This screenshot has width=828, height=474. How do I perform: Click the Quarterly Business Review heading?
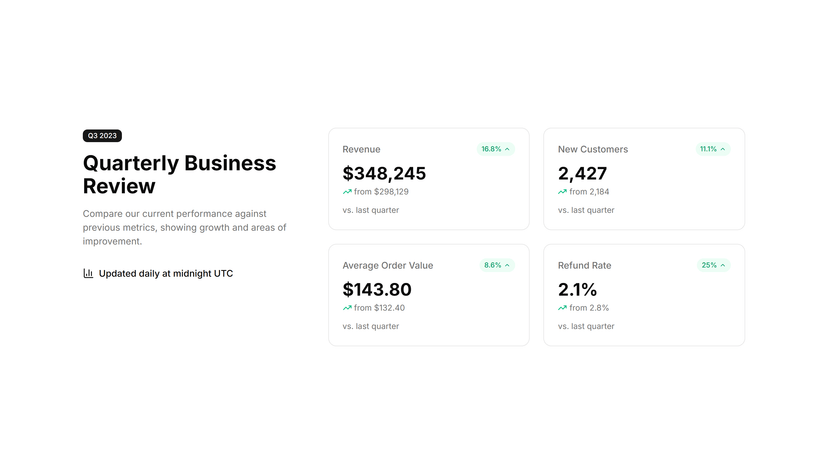[x=180, y=175]
